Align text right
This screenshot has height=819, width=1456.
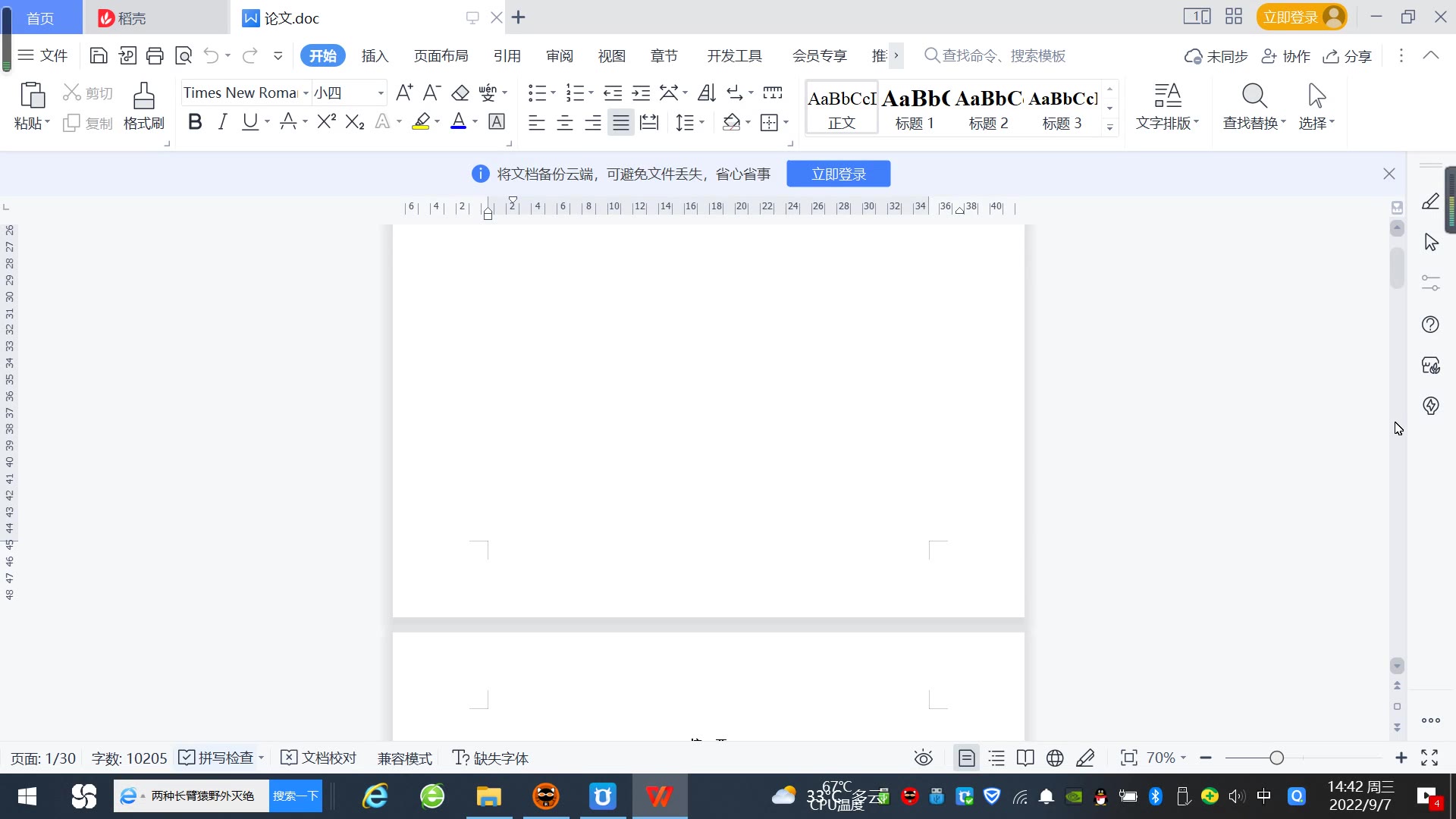tap(593, 122)
